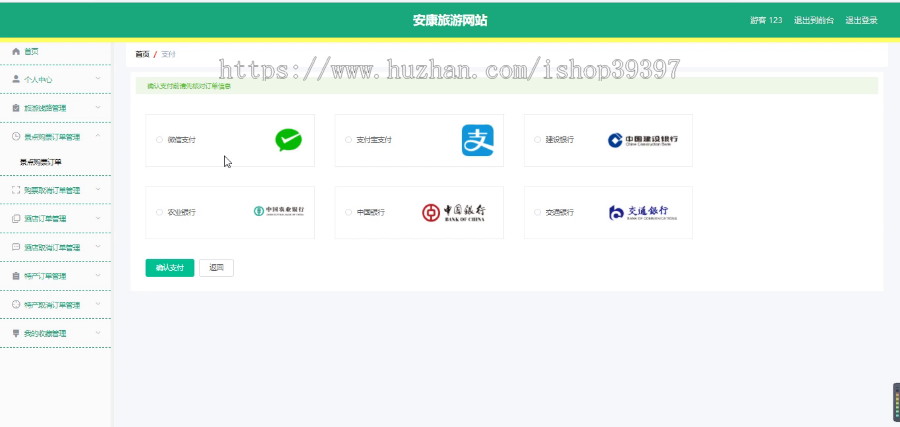Click the copy-pages icon for 酒店订单管理

tap(16, 219)
